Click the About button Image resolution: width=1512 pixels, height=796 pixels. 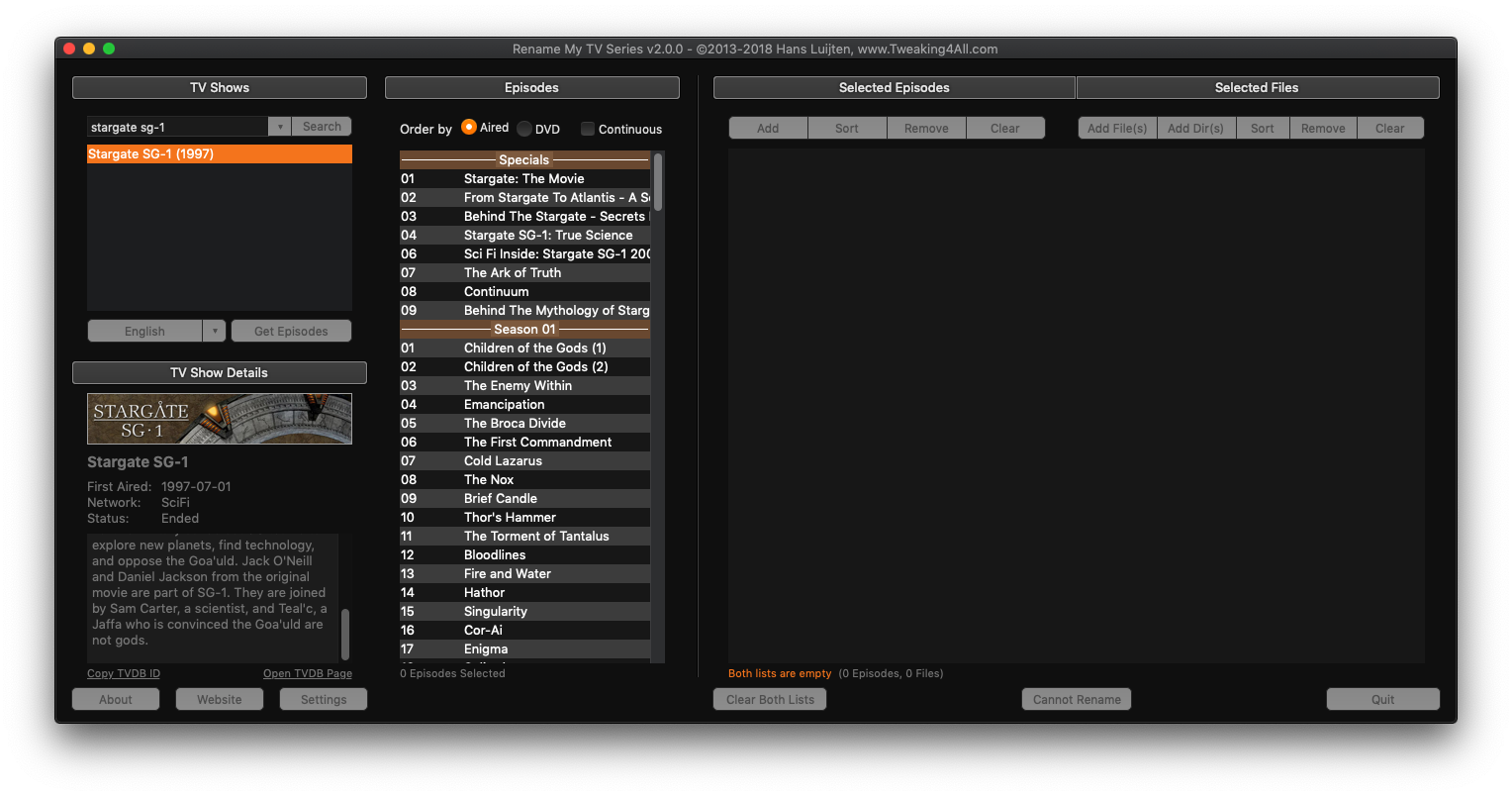116,699
